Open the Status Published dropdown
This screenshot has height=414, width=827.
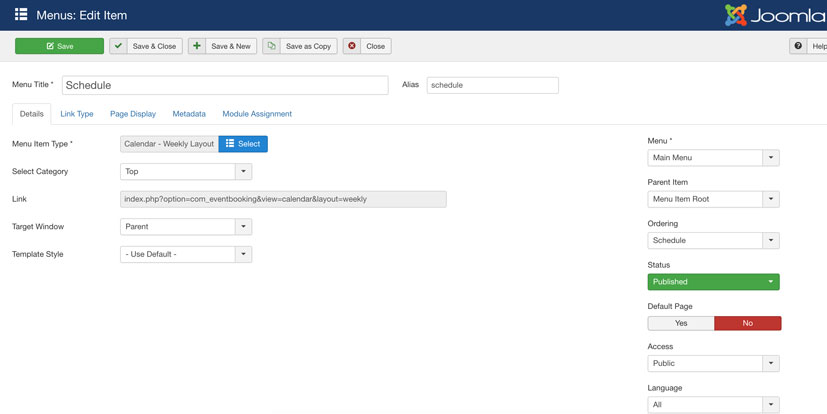(713, 282)
